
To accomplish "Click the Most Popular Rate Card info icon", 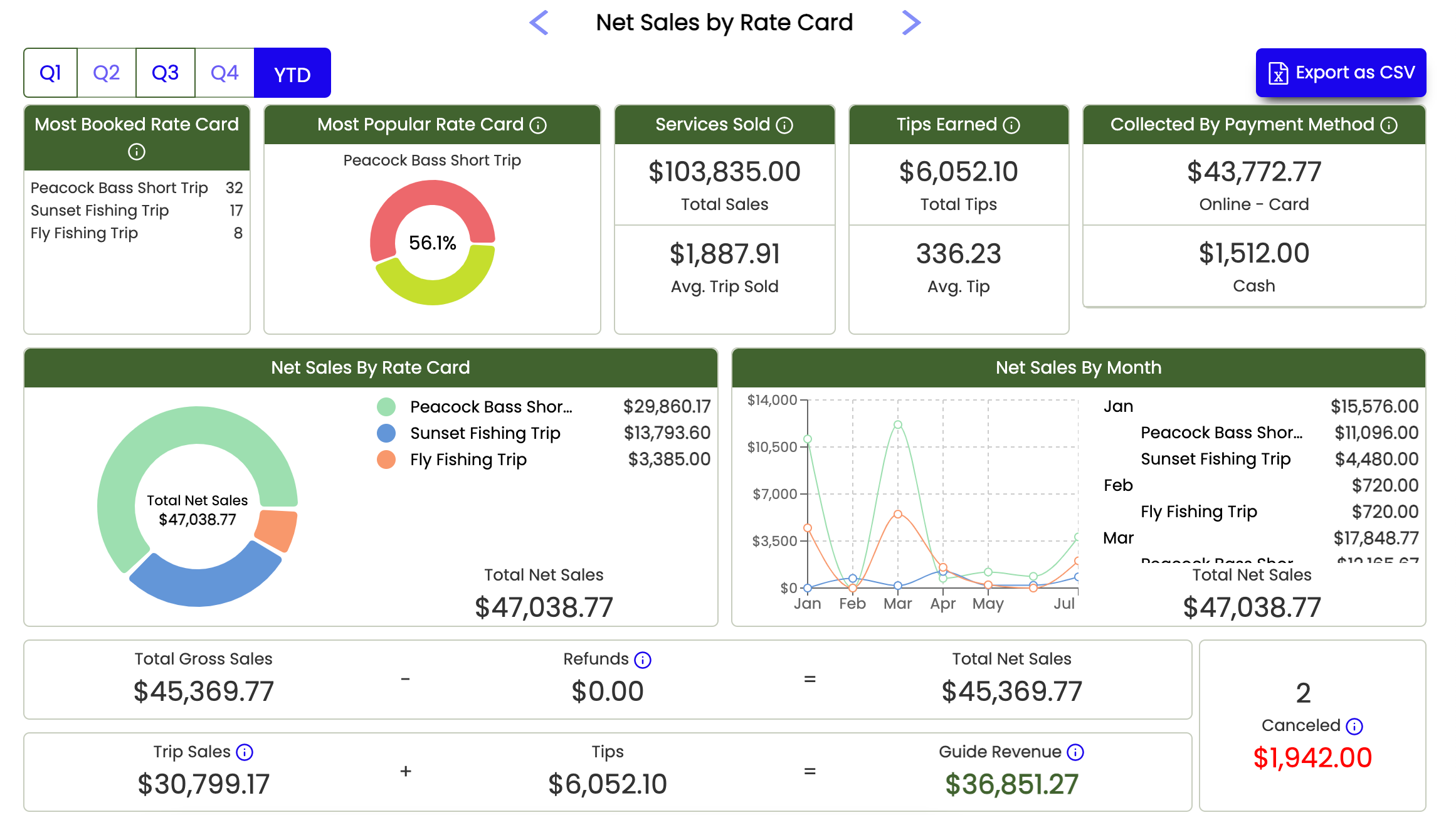I will point(538,125).
